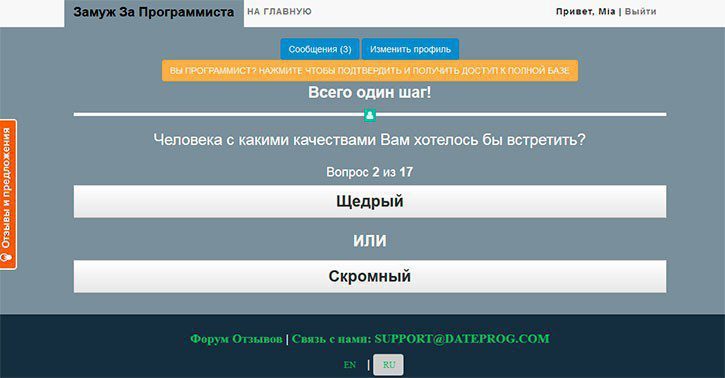Log out using the Выйти link
Viewport: 725px width, 378px height.
(640, 12)
